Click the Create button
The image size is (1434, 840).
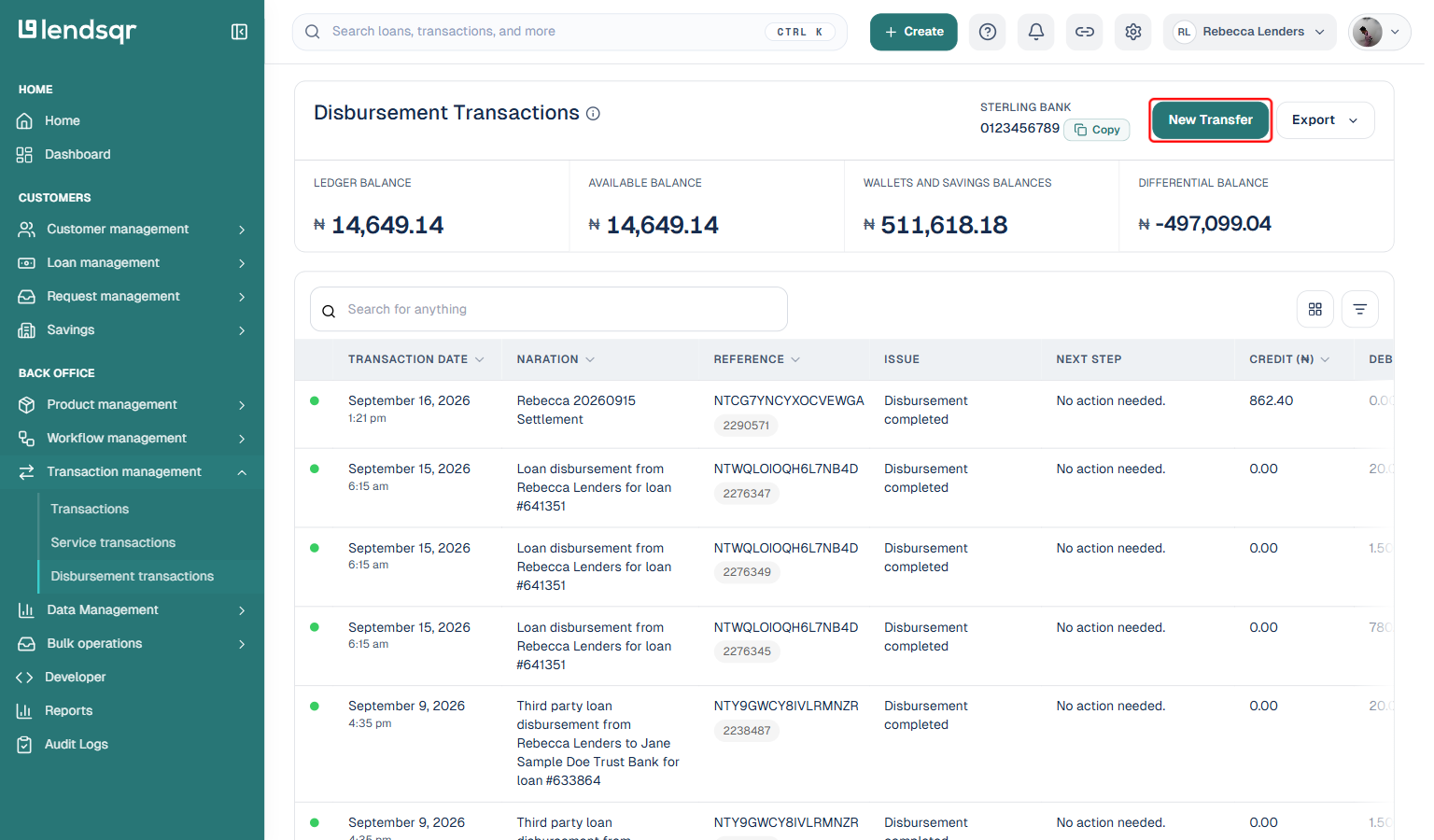click(x=914, y=32)
